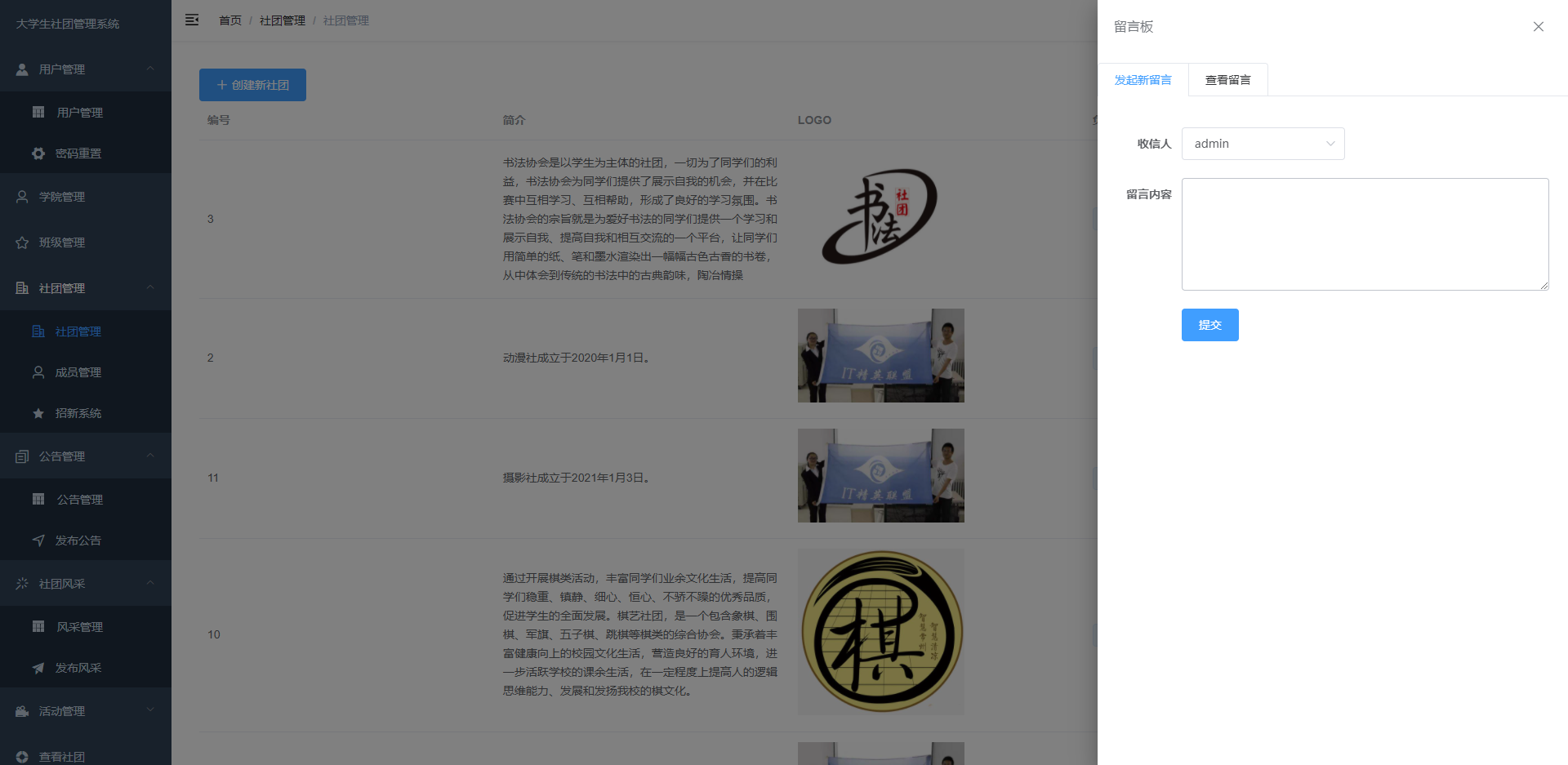
Task: Submit the message with 提交 button
Action: 1209,324
